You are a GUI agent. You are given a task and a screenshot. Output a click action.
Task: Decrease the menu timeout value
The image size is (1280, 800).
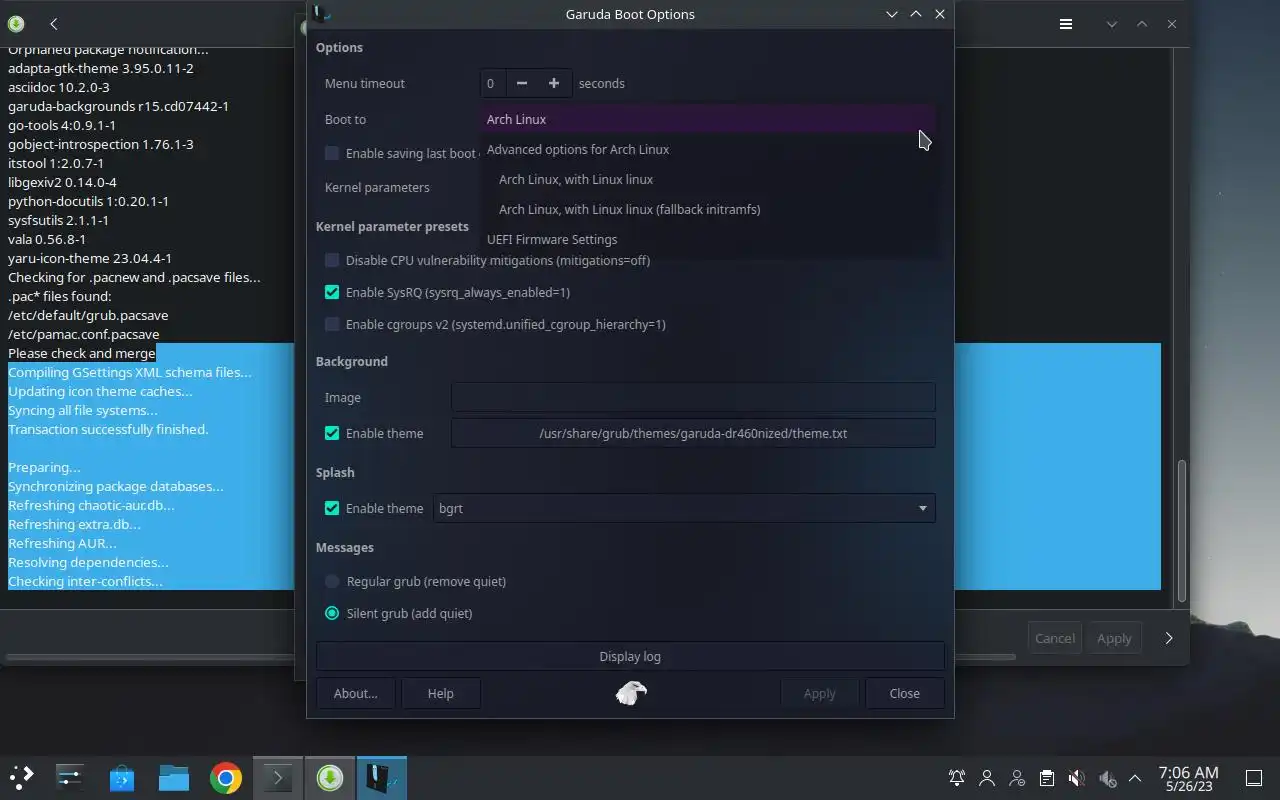(x=522, y=83)
